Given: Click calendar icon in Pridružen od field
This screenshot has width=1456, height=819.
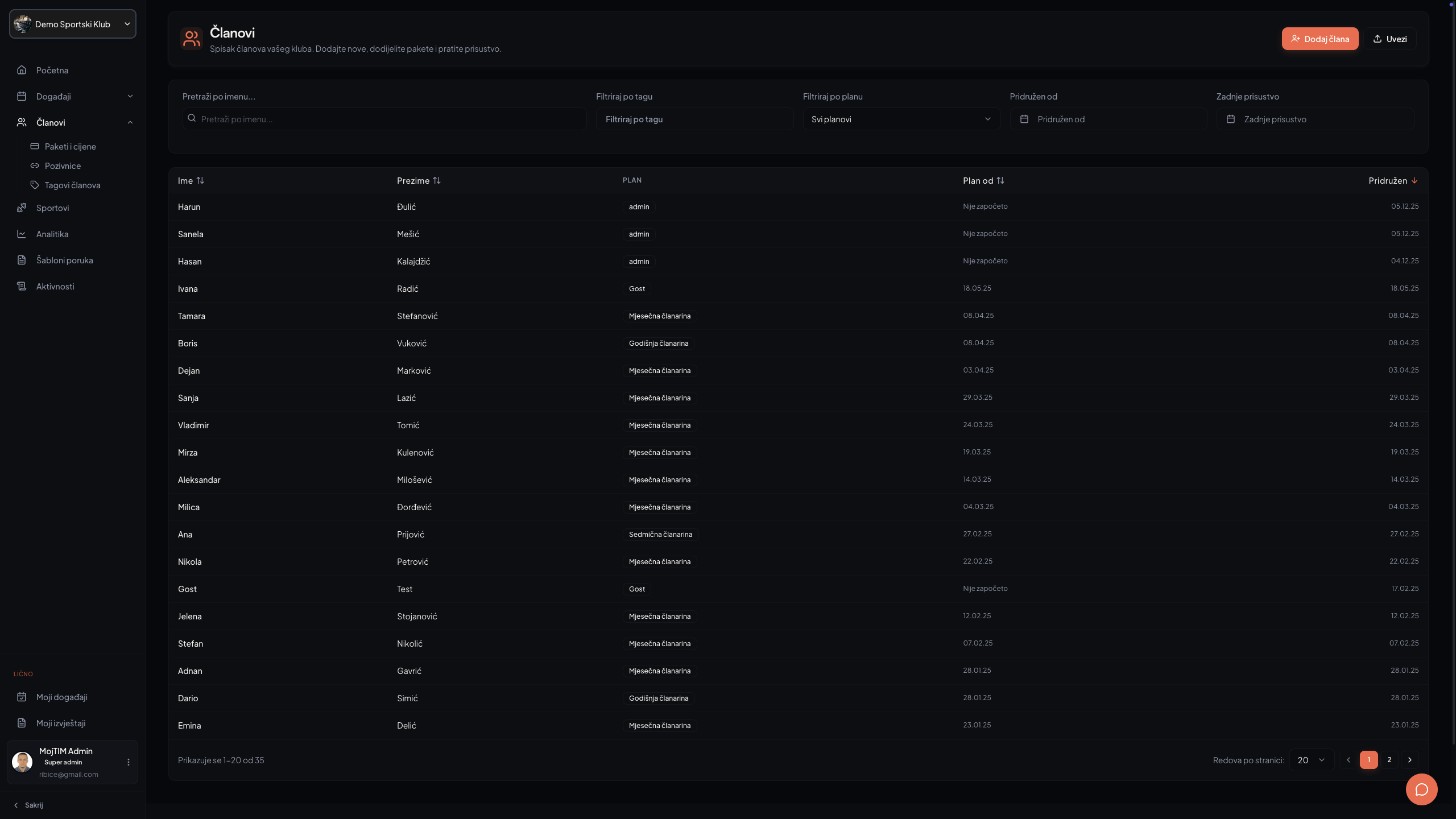Looking at the screenshot, I should 1024,119.
